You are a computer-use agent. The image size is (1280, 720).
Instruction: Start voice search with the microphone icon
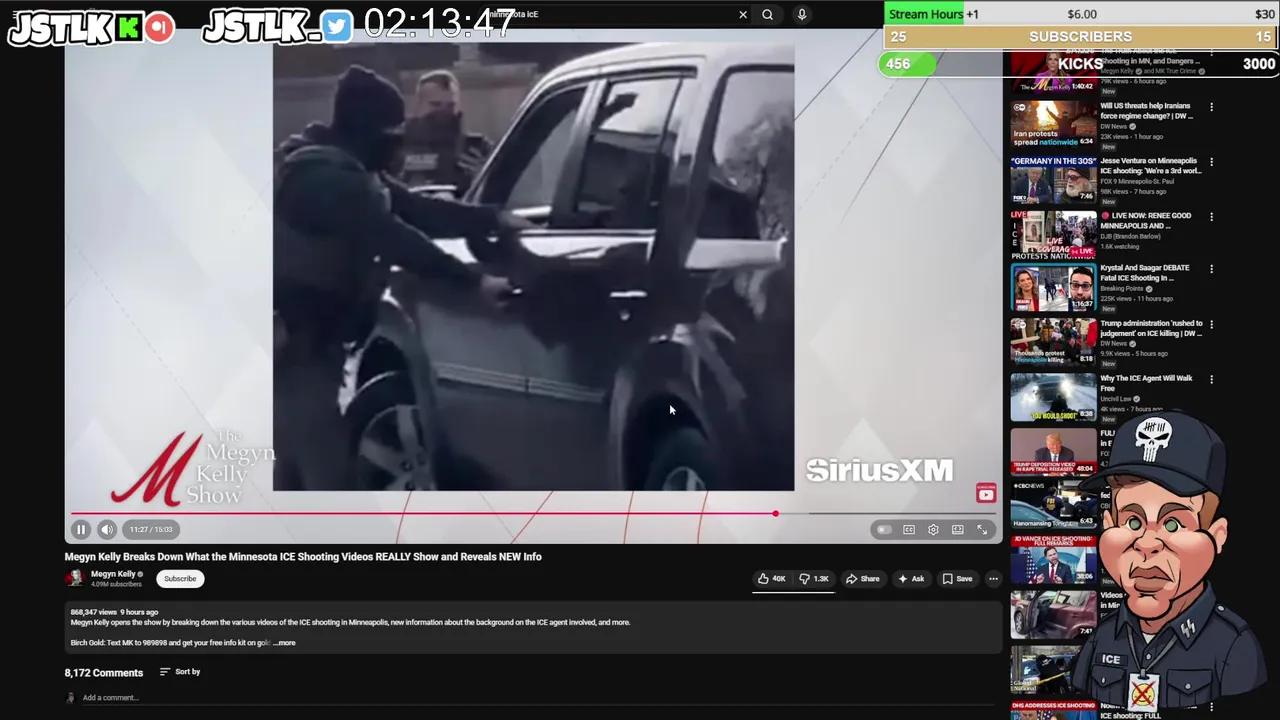pyautogui.click(x=801, y=15)
